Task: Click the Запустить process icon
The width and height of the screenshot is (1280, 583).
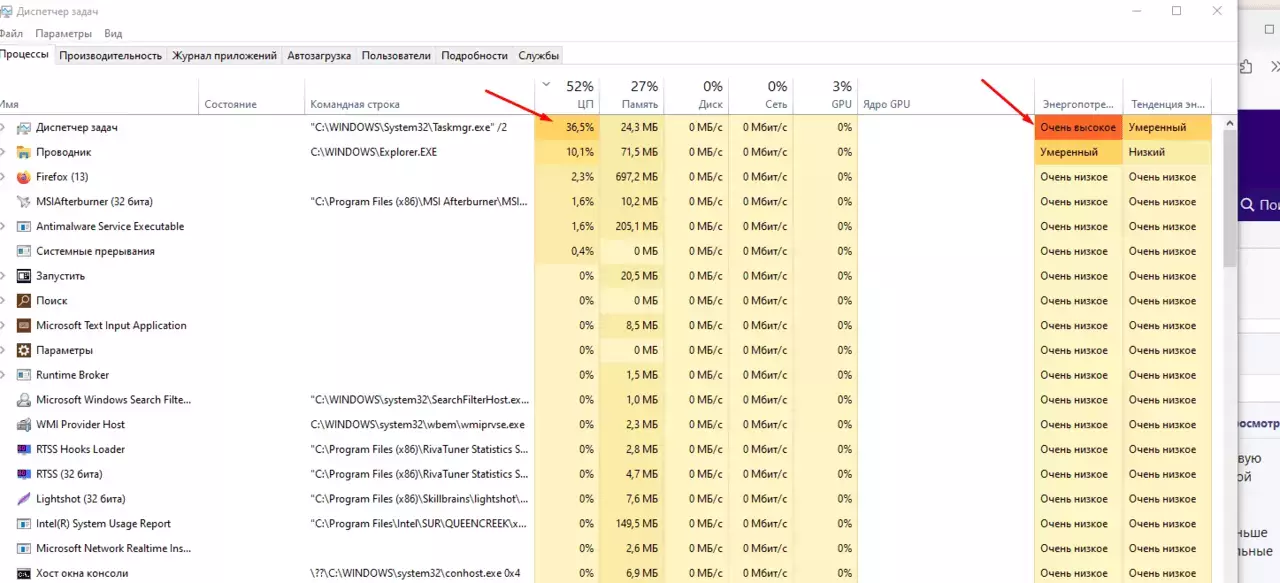Action: point(24,276)
